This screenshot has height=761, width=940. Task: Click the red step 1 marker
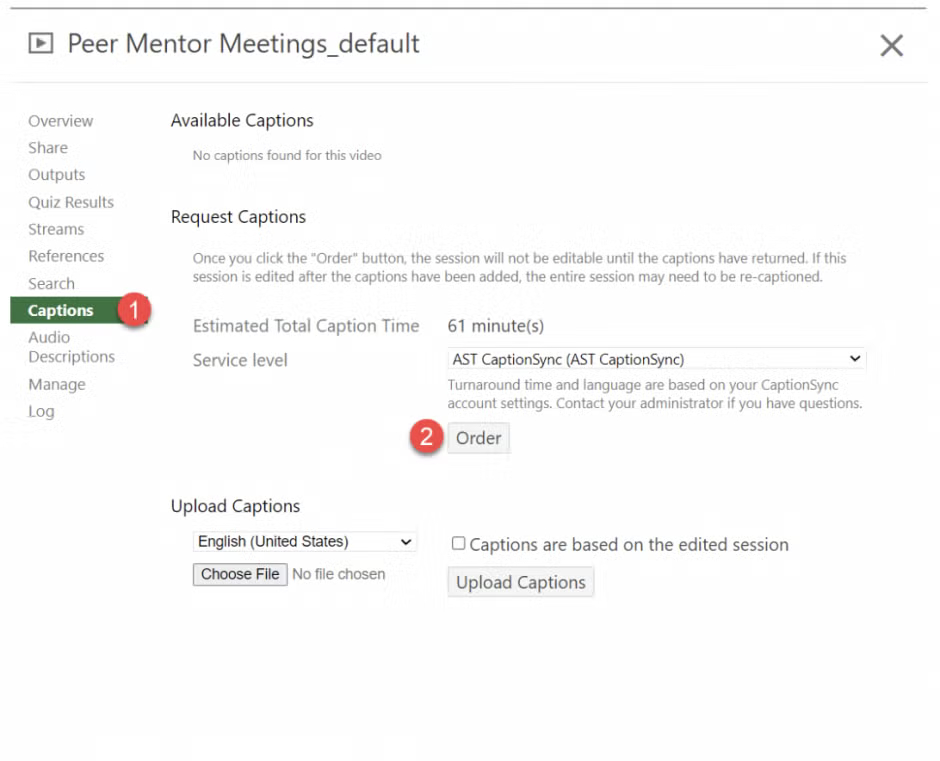click(132, 310)
